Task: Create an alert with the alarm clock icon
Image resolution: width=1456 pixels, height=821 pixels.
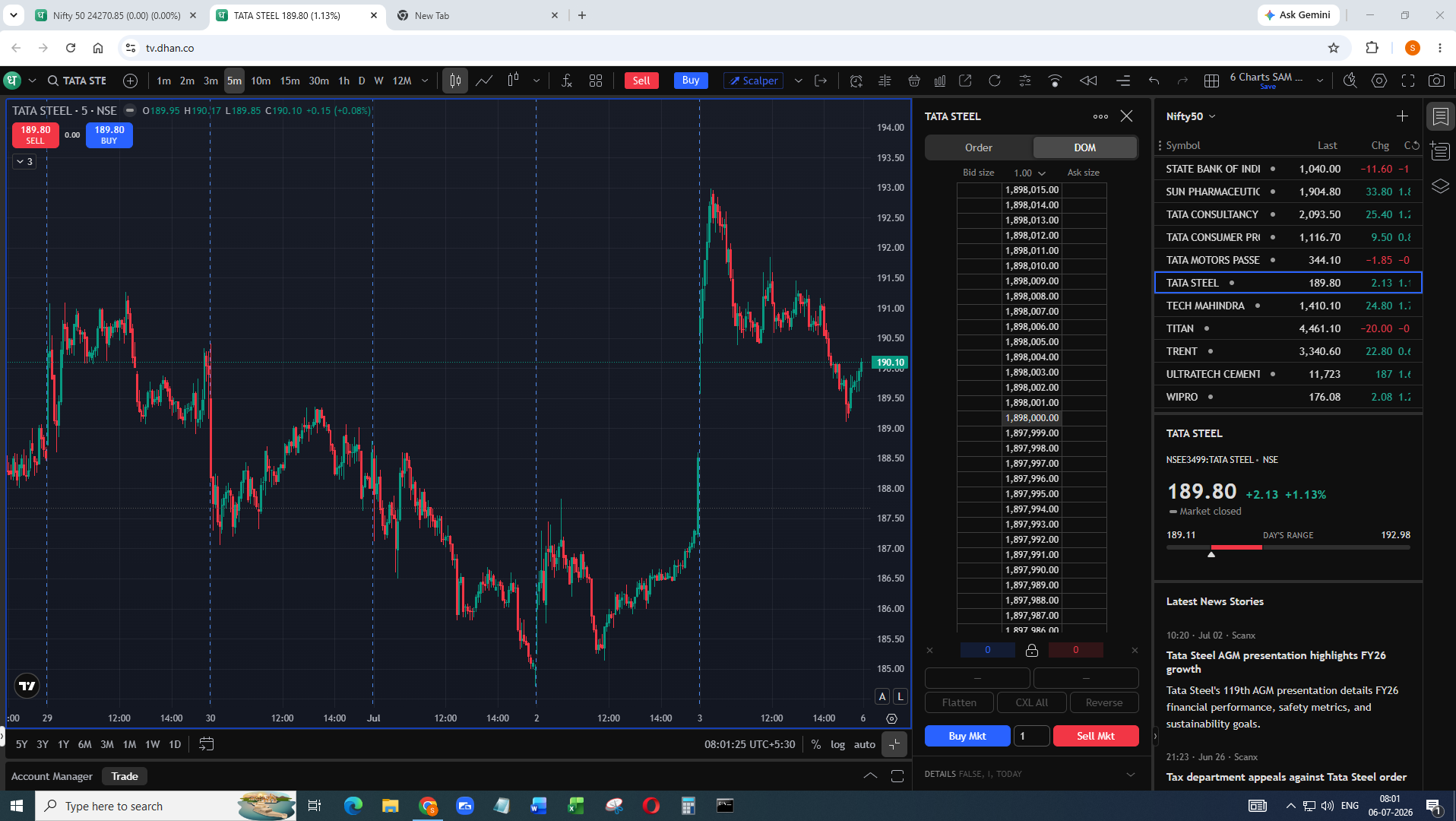Action: tap(856, 81)
